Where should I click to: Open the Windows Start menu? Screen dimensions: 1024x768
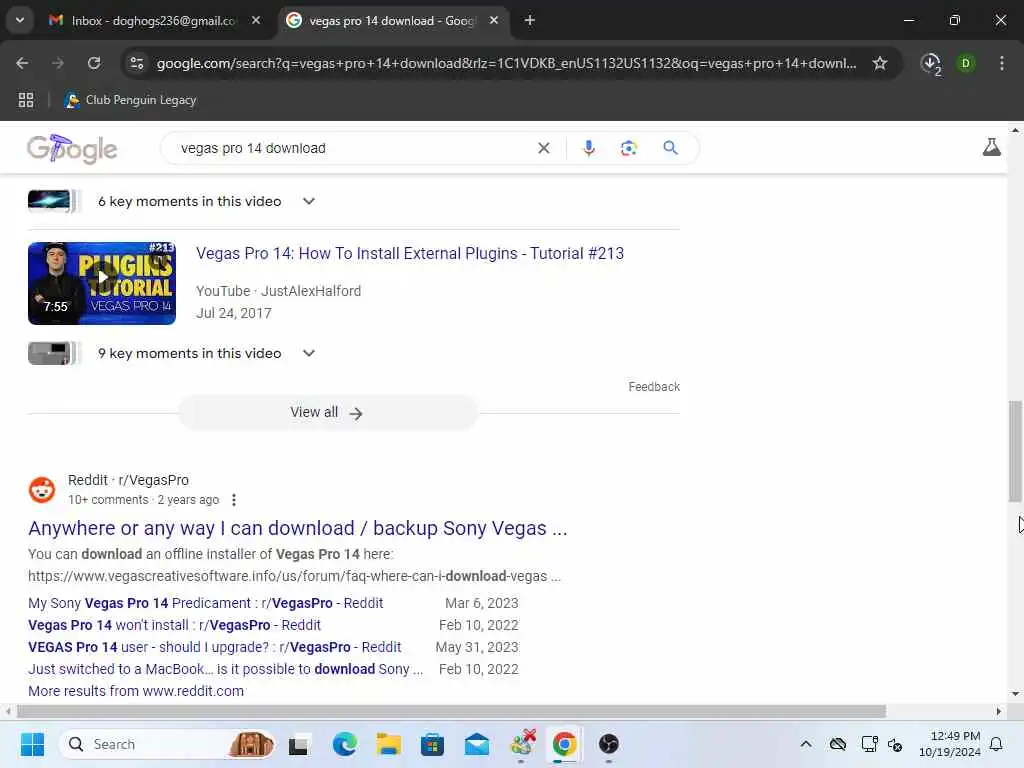[x=32, y=744]
